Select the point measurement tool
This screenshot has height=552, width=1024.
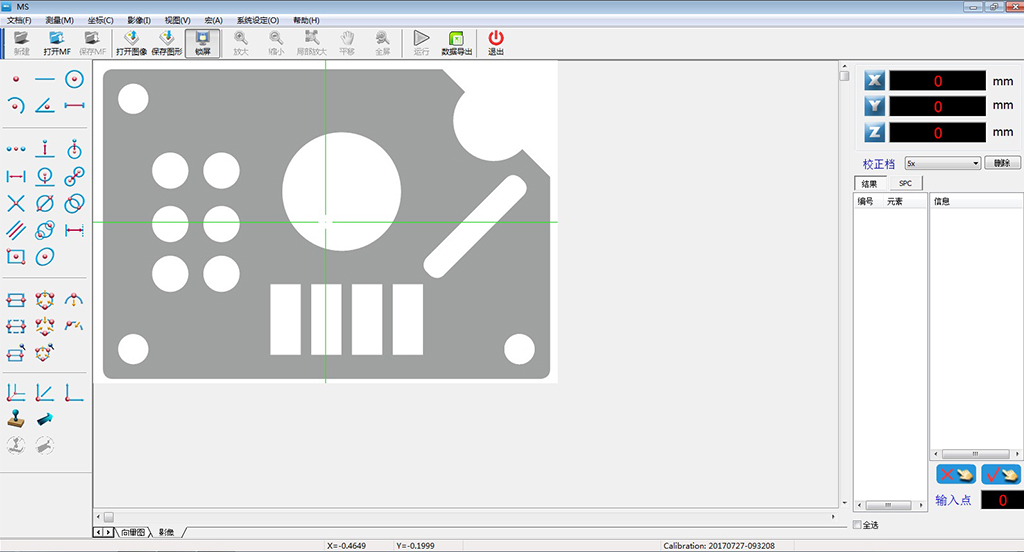(16, 79)
